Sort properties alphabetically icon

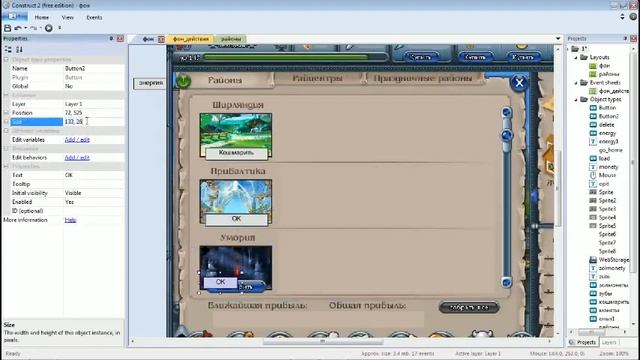tap(19, 49)
